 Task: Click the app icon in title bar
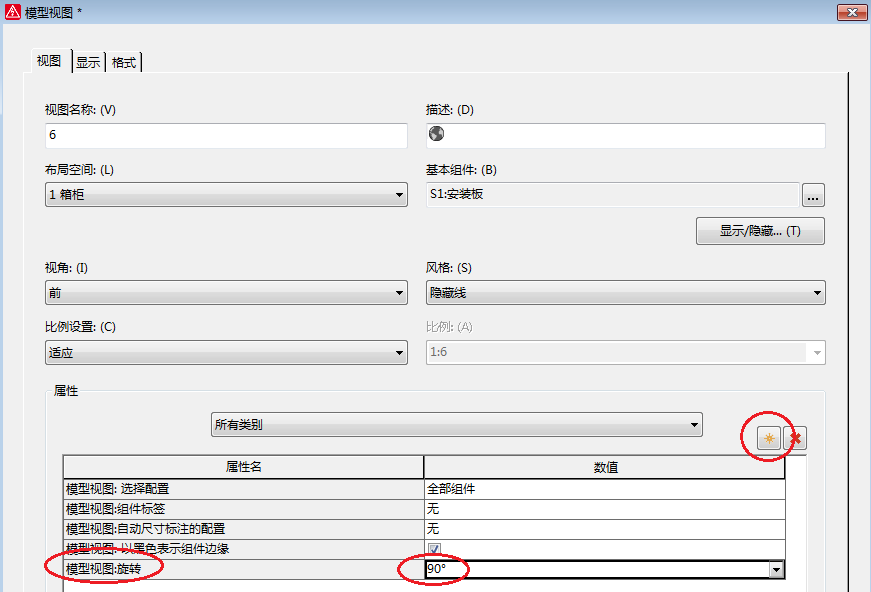(12, 11)
